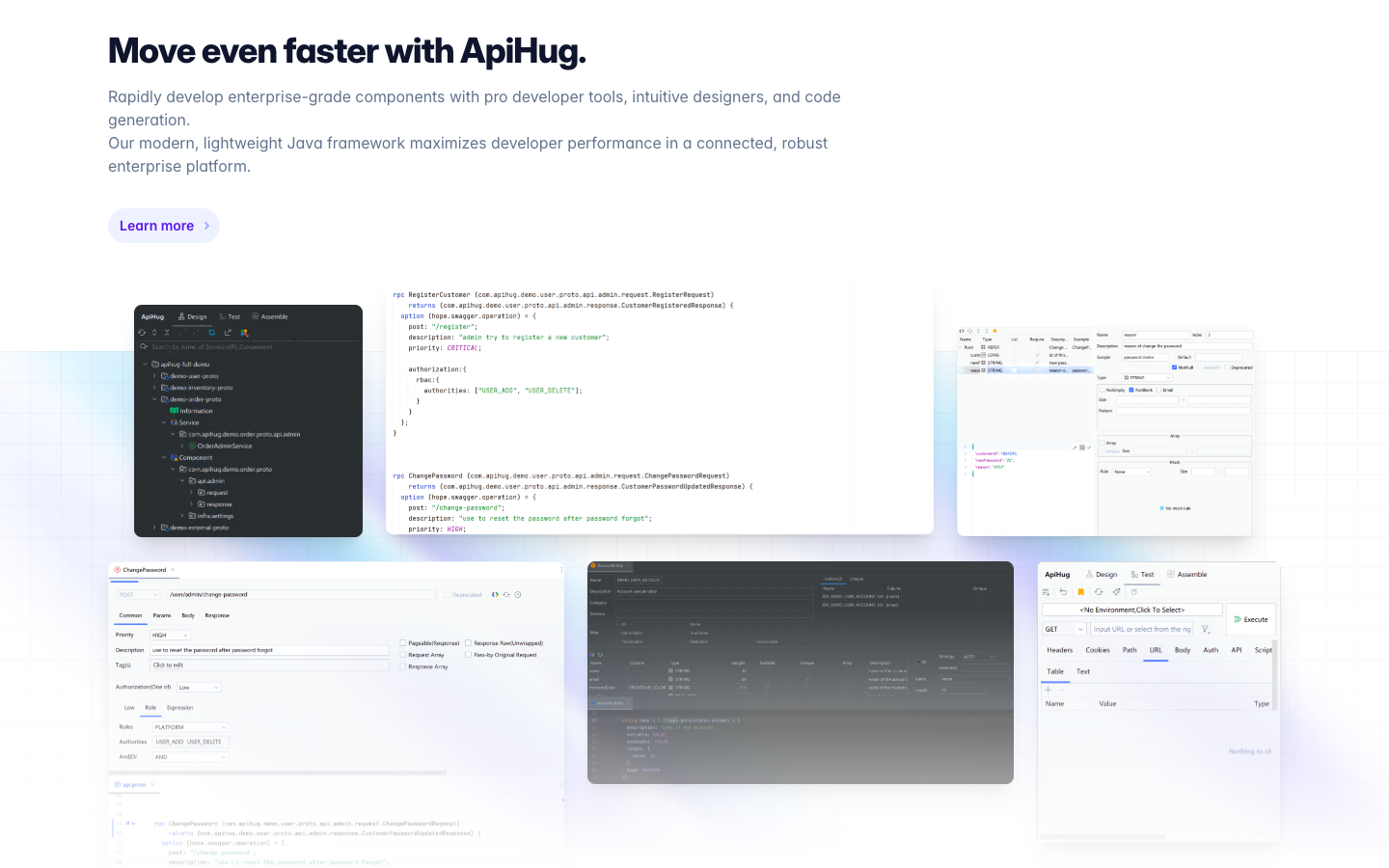Image resolution: width=1389 pixels, height=868 pixels.
Task: Toggle the Request Array checkbox
Action: [x=403, y=655]
